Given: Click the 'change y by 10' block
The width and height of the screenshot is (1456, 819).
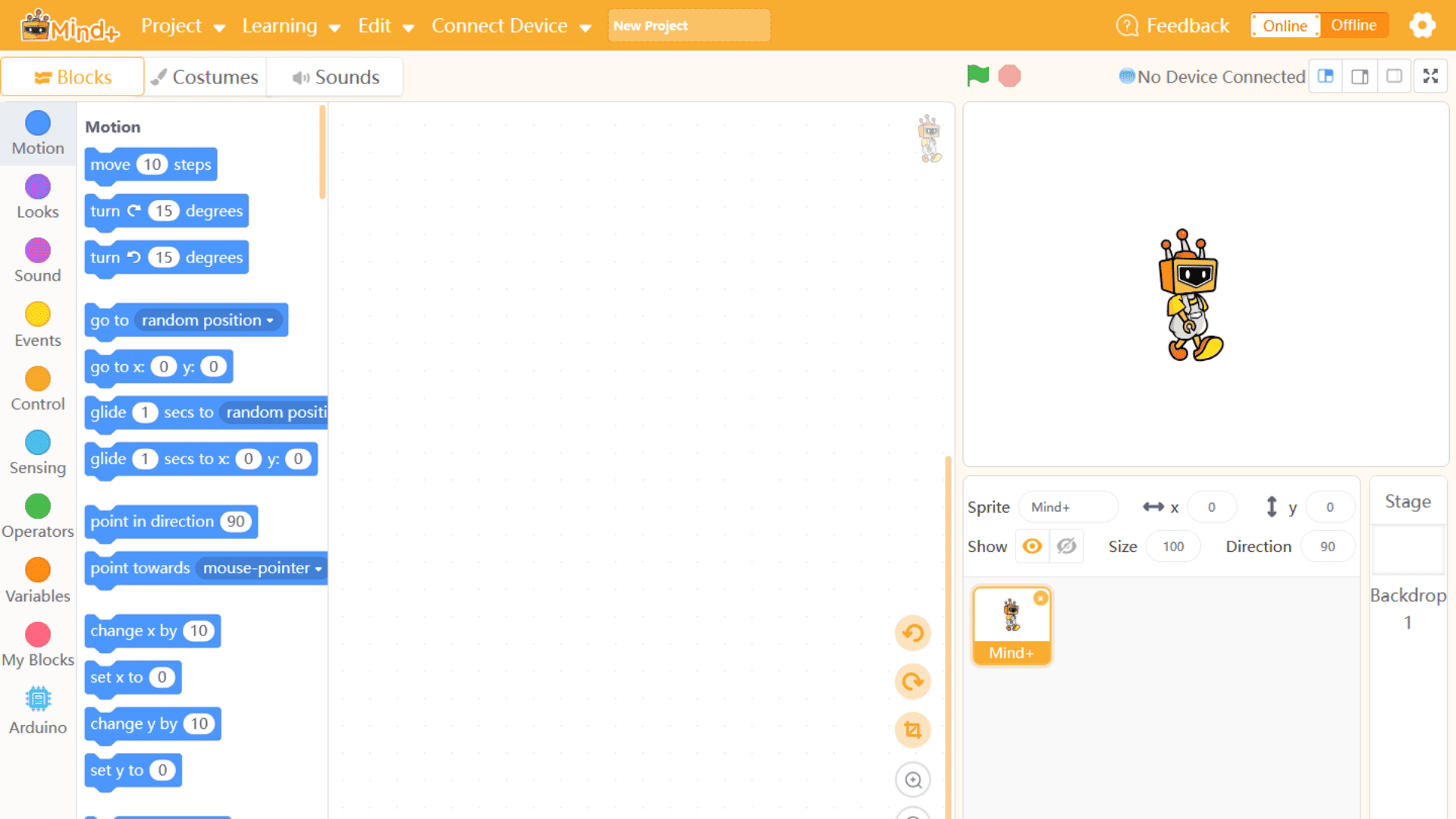Looking at the screenshot, I should coord(152,724).
